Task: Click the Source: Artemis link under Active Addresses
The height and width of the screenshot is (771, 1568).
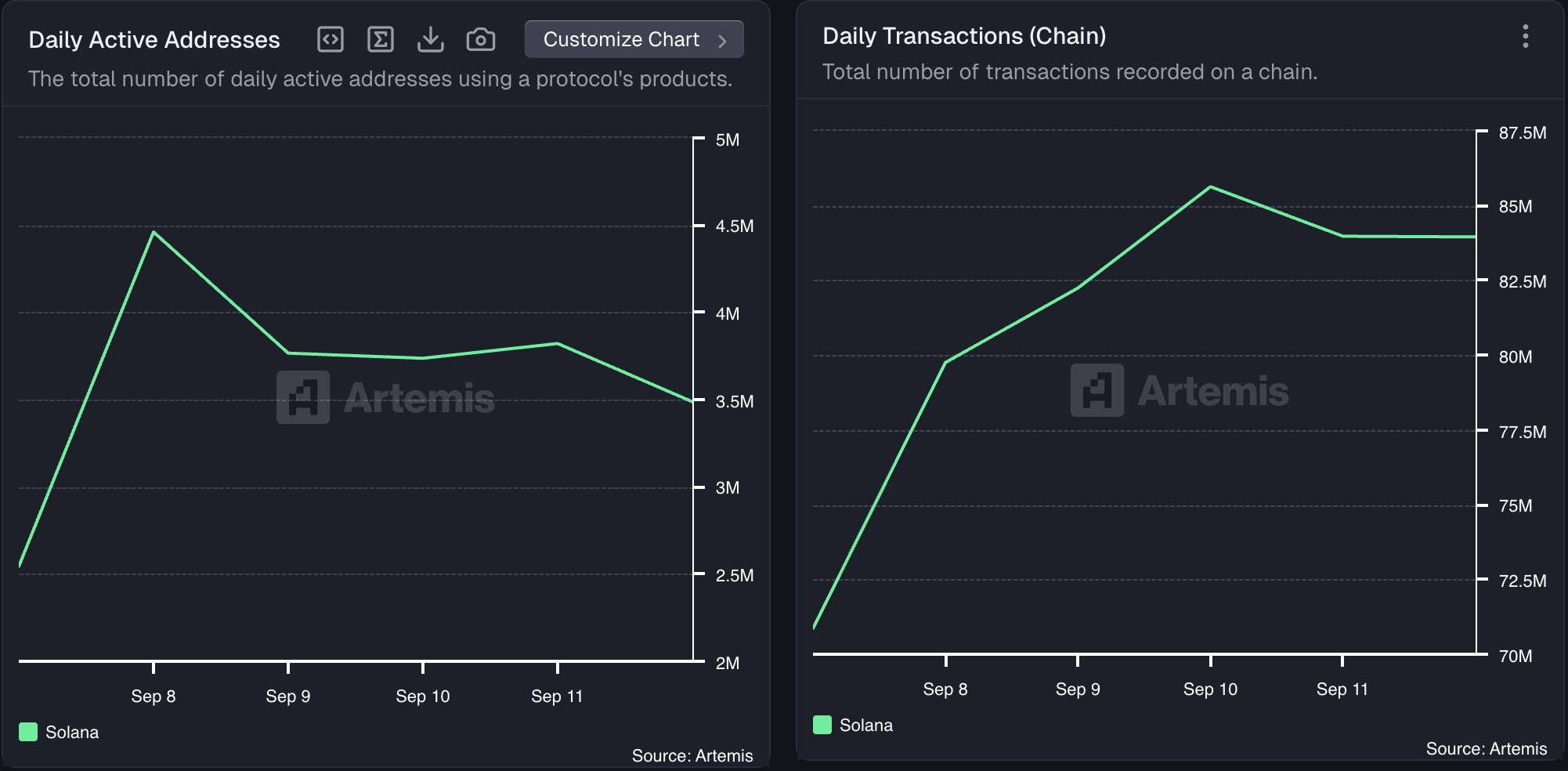Action: (x=692, y=756)
